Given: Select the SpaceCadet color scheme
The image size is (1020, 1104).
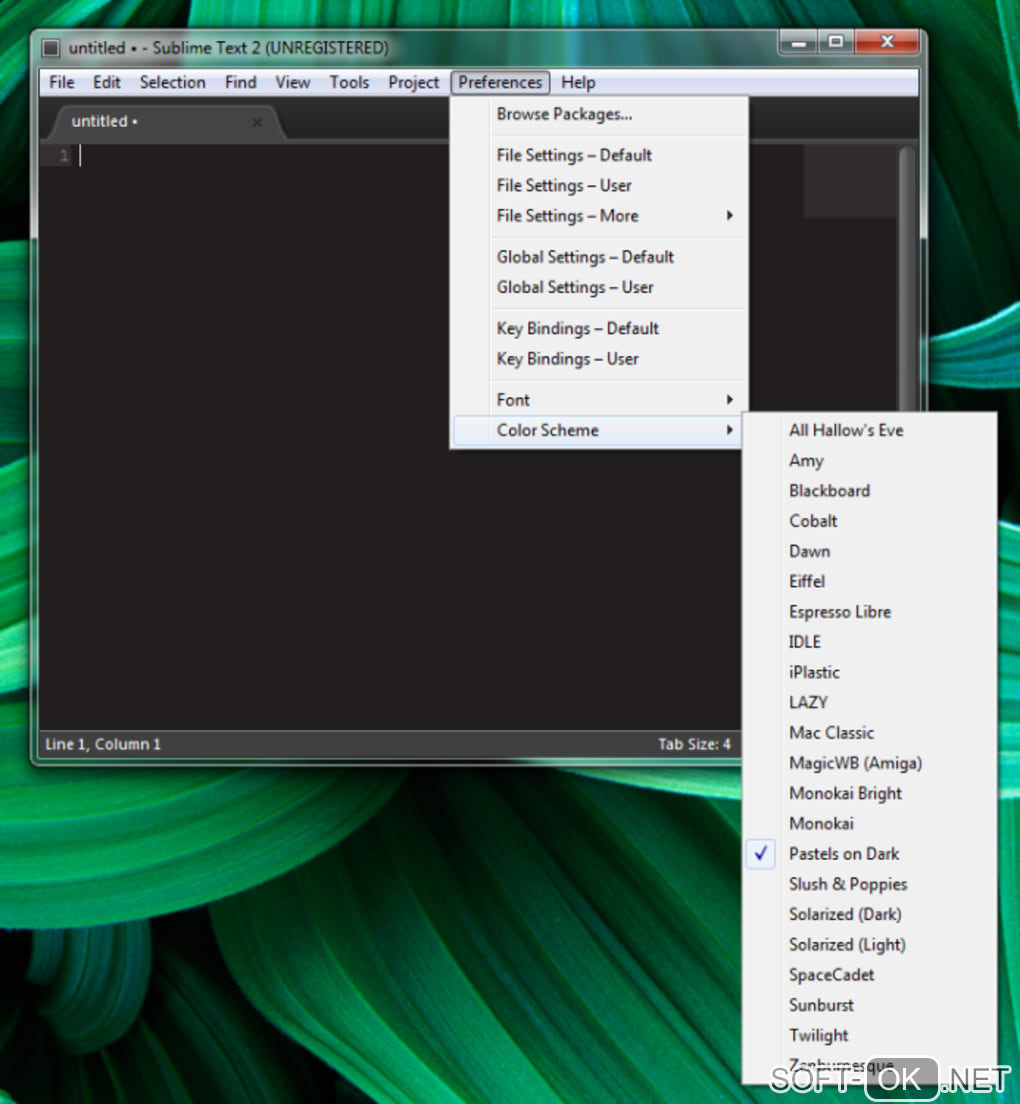Looking at the screenshot, I should 869,975.
